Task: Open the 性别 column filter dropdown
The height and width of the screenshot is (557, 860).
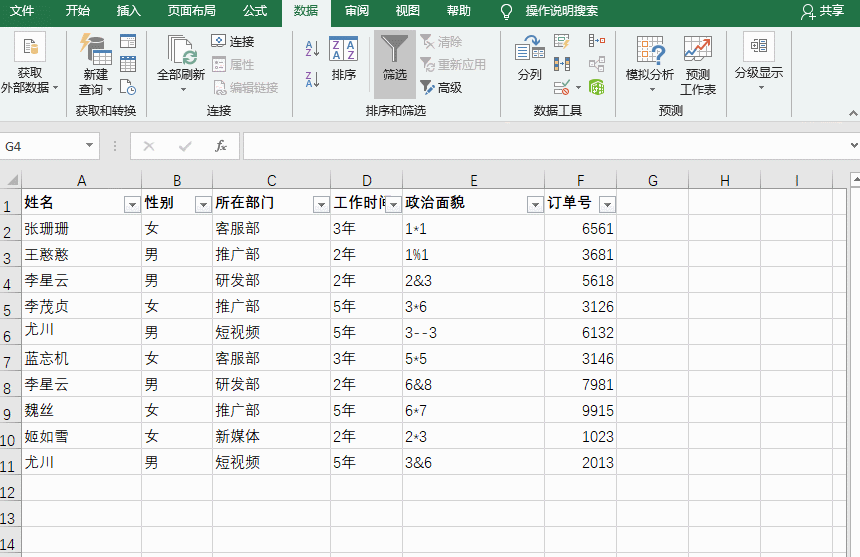Action: [x=203, y=204]
